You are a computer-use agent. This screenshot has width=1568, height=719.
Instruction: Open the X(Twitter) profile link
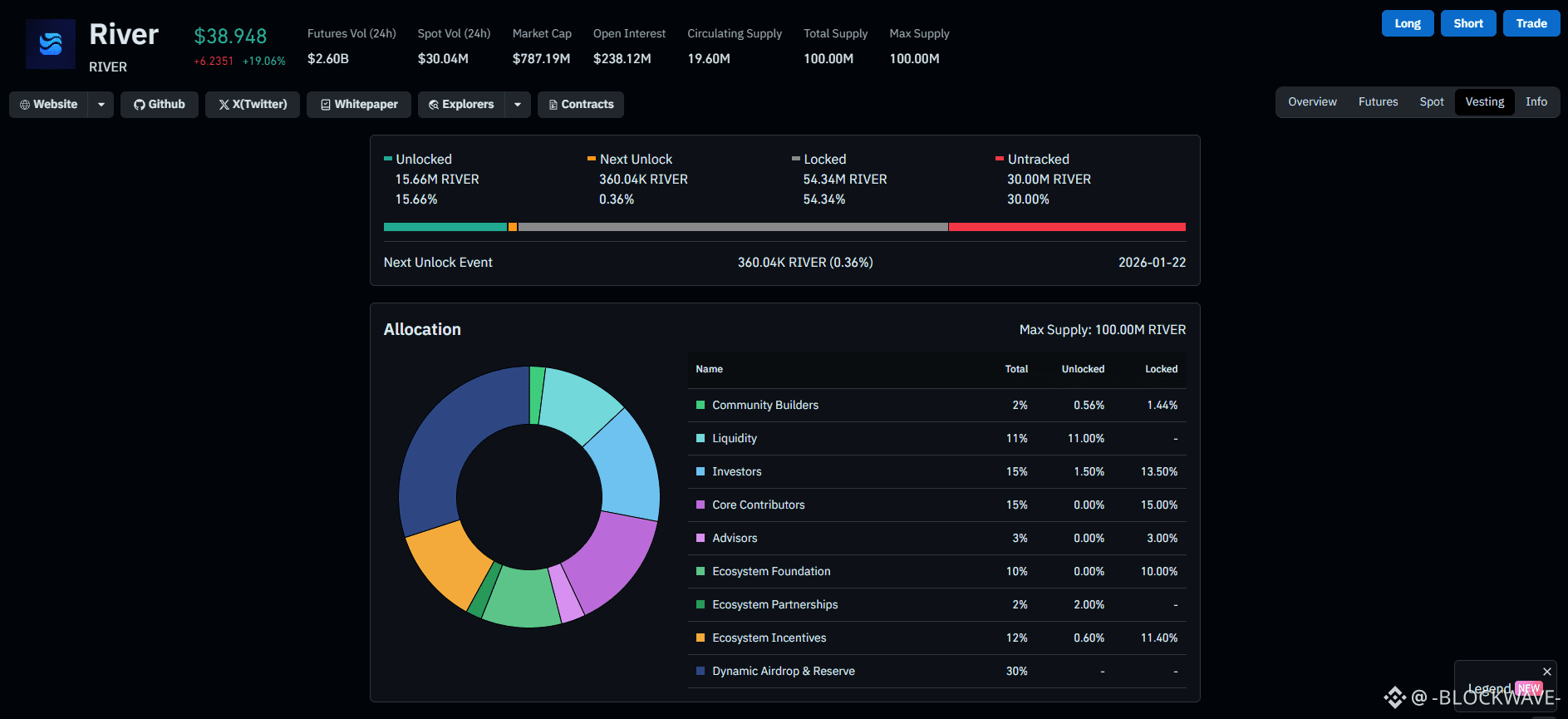[x=253, y=105]
